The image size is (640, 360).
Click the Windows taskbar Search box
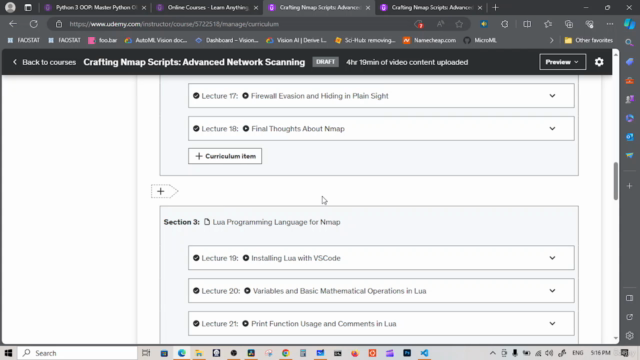click(x=78, y=353)
